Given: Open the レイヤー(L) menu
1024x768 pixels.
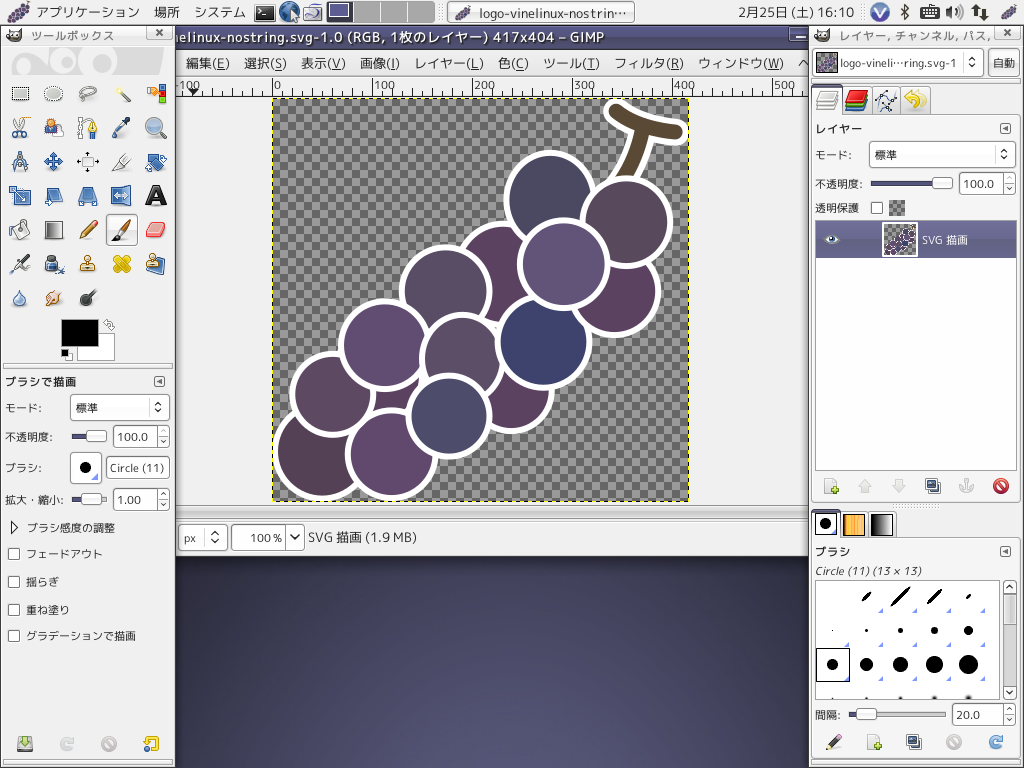Looking at the screenshot, I should (x=449, y=63).
